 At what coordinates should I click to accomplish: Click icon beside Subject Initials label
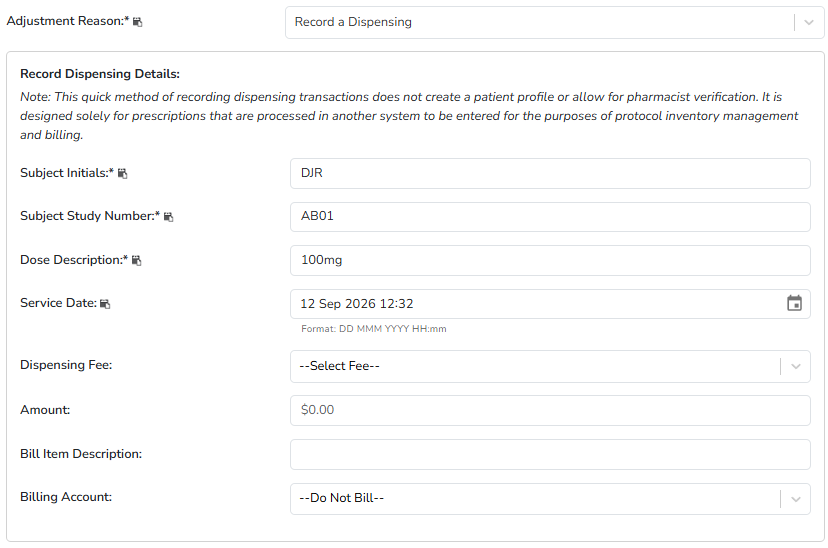[x=123, y=173]
